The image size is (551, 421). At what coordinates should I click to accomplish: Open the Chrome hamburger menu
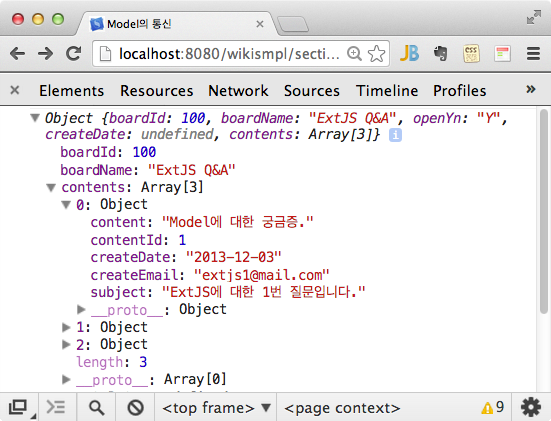pyautogui.click(x=533, y=54)
